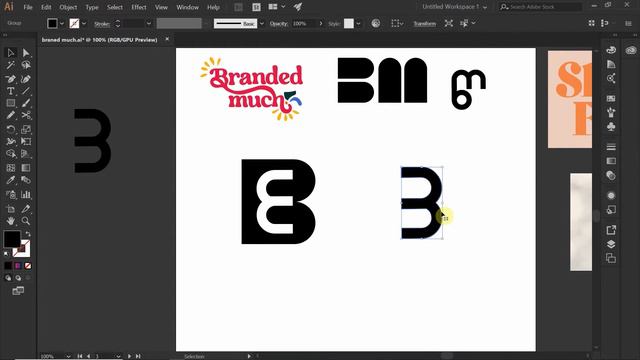Select the Line Segment tool

click(26, 91)
